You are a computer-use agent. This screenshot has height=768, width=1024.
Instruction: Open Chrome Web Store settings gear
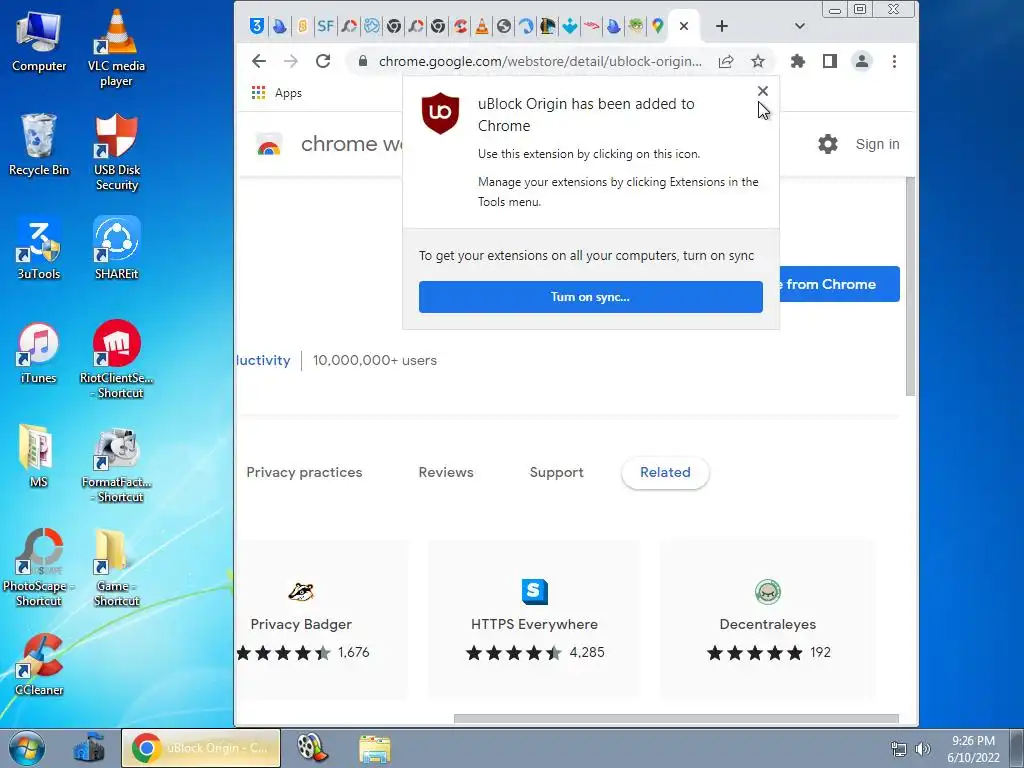pyautogui.click(x=827, y=144)
